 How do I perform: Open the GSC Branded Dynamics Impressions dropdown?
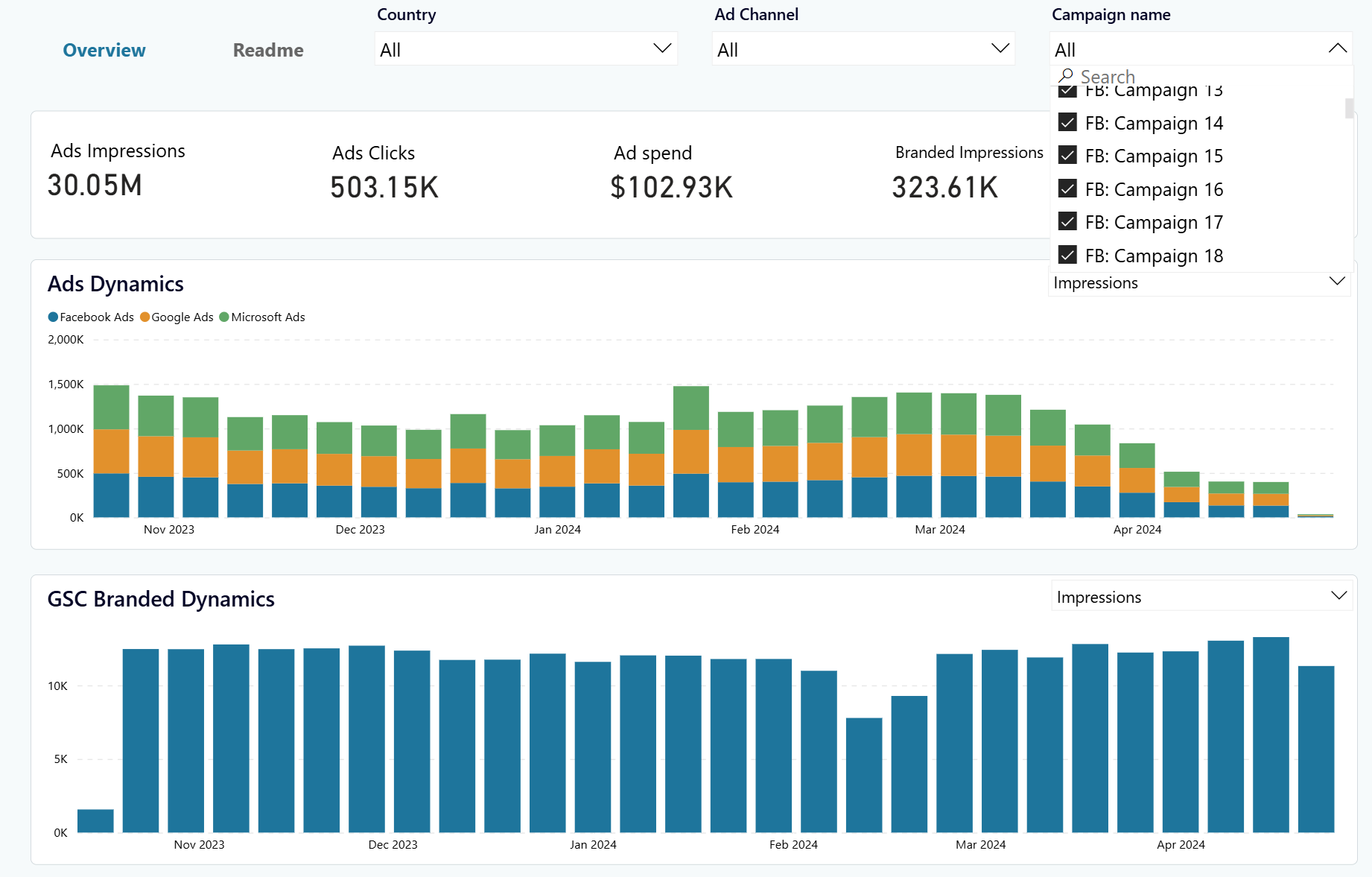1201,597
